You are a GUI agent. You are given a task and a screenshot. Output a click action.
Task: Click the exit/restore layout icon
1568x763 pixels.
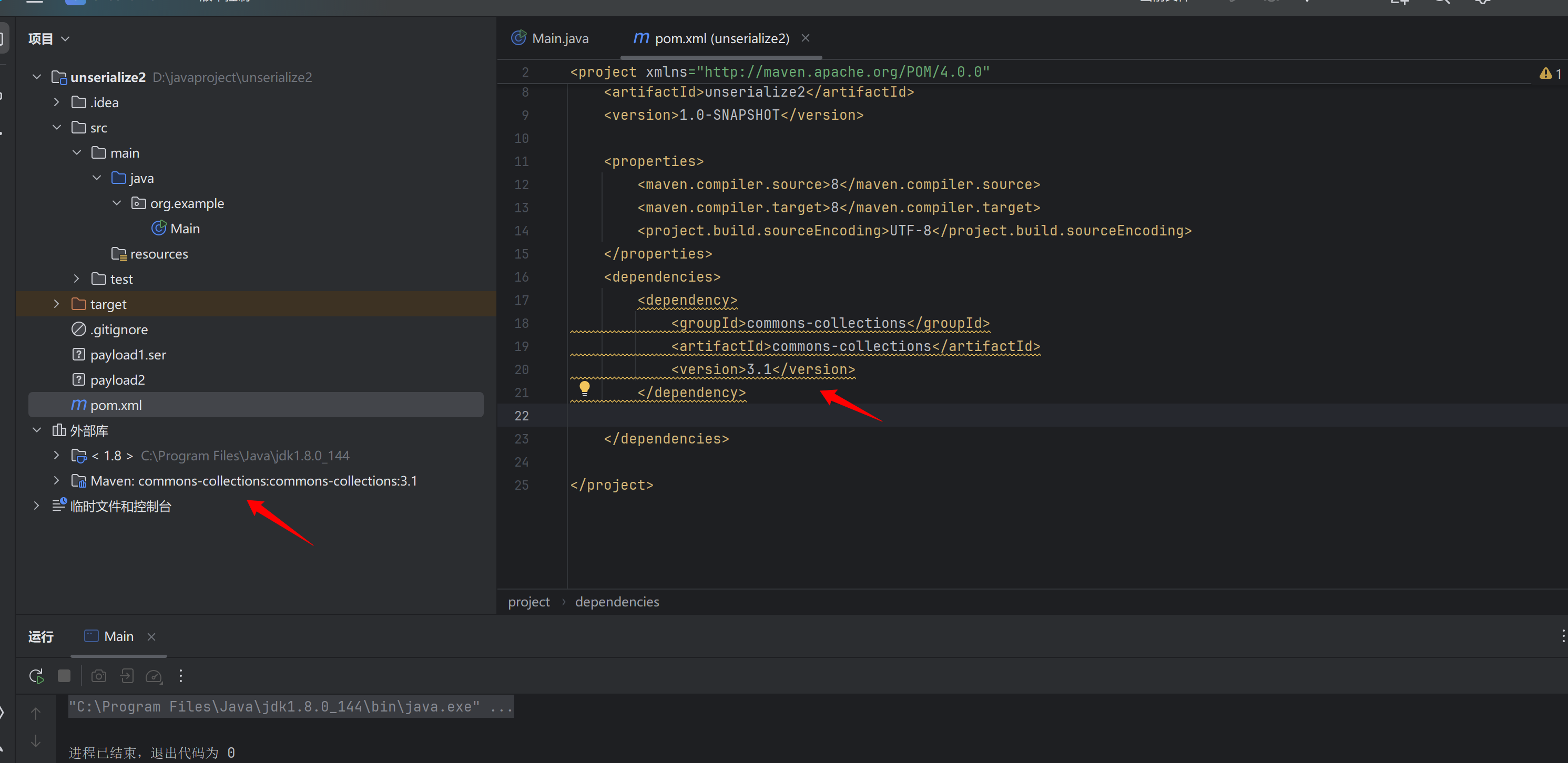[x=127, y=676]
